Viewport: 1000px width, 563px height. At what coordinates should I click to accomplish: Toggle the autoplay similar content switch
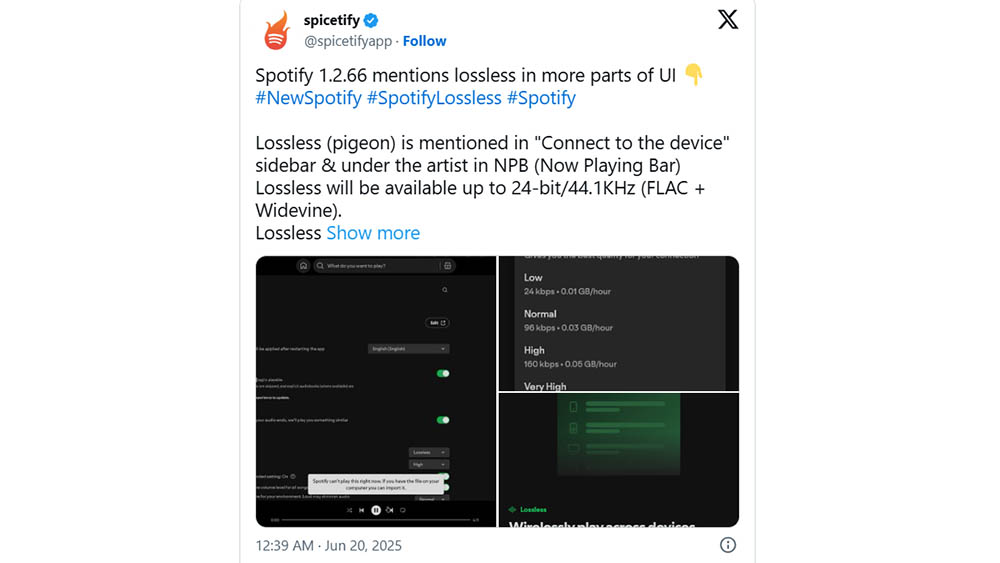[443, 420]
